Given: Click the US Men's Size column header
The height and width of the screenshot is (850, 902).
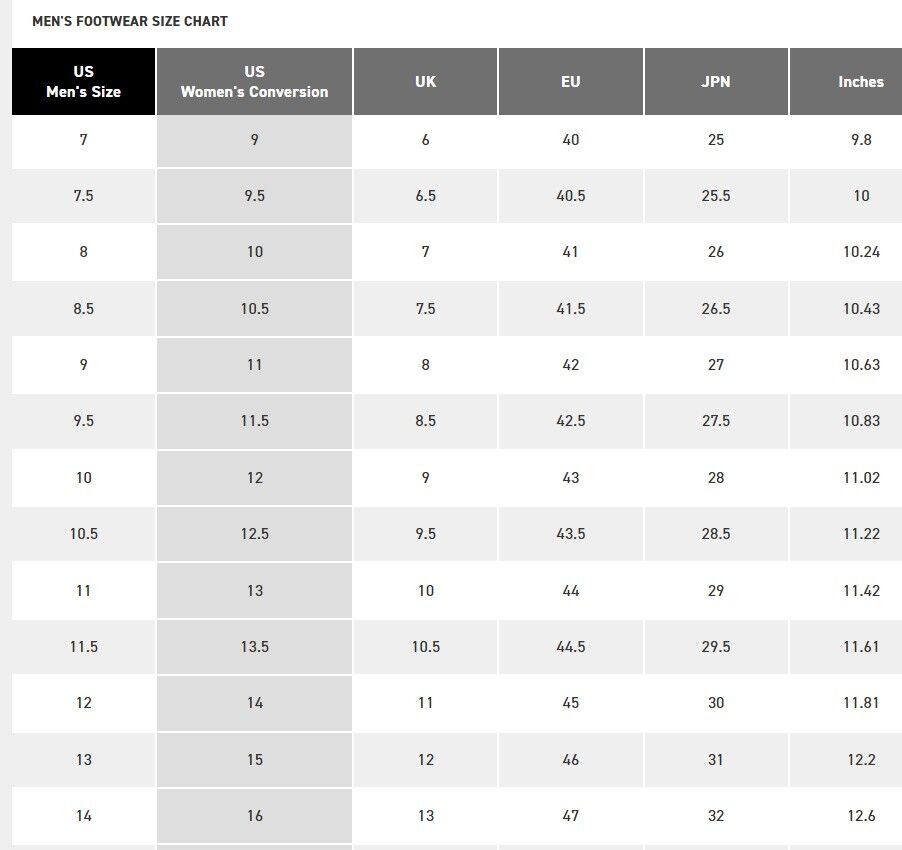Looking at the screenshot, I should (83, 82).
